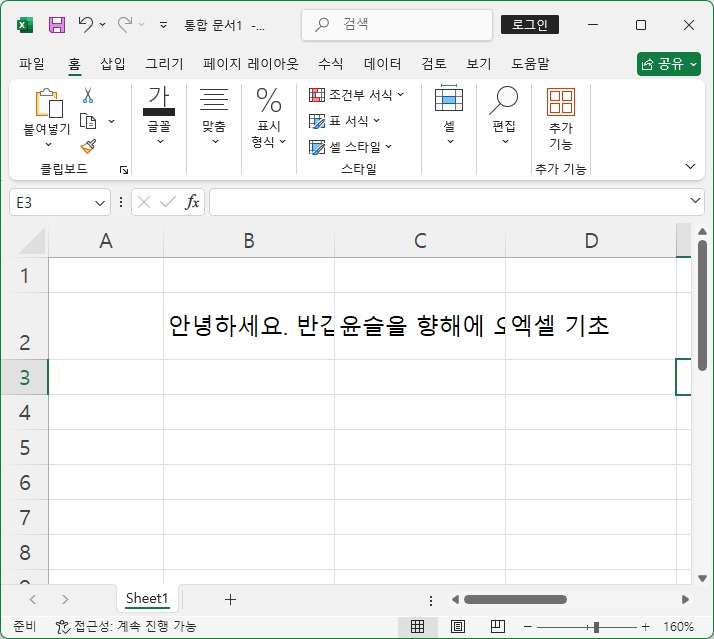Open the 표시 형식 number format group
Screen dimensions: 714x639
269,118
